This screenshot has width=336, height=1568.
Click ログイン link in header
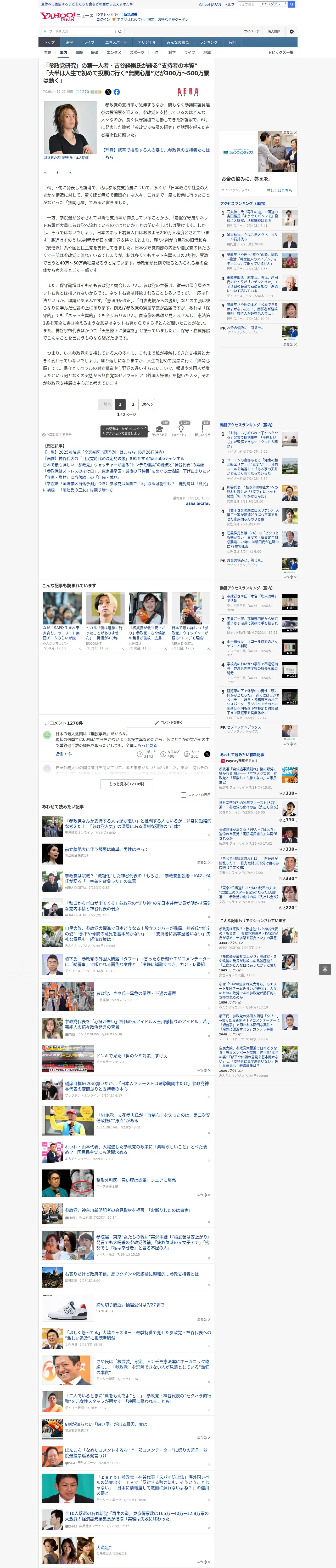(103, 20)
